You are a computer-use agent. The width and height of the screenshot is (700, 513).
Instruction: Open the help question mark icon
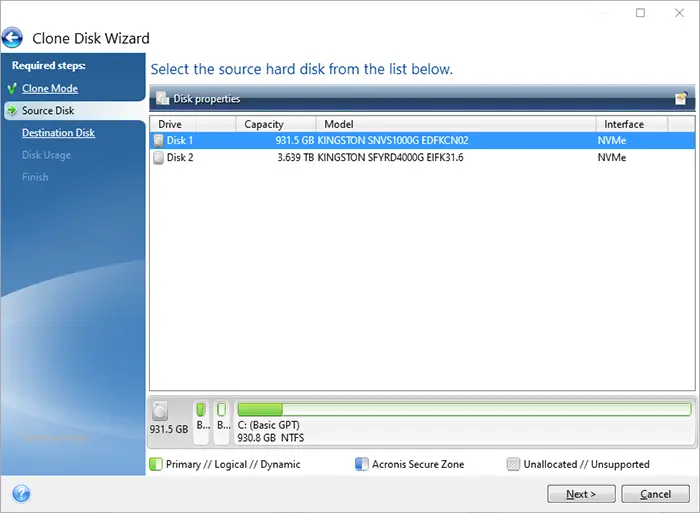pyautogui.click(x=21, y=494)
